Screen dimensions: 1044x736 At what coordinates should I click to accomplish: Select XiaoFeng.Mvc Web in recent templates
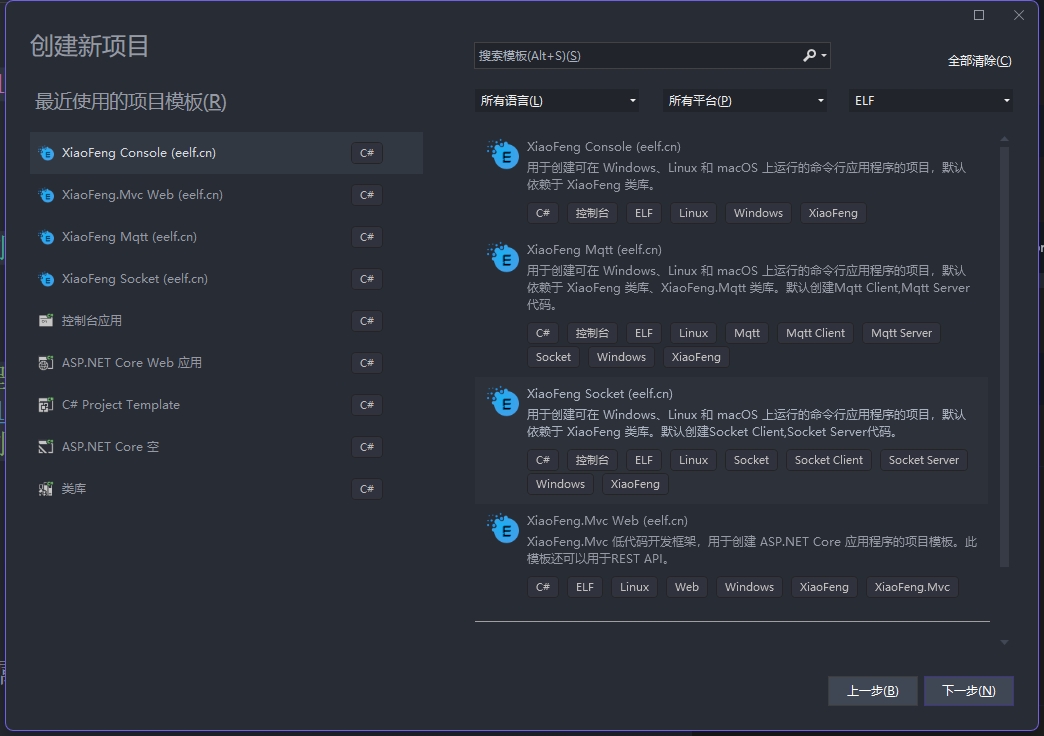(x=226, y=194)
